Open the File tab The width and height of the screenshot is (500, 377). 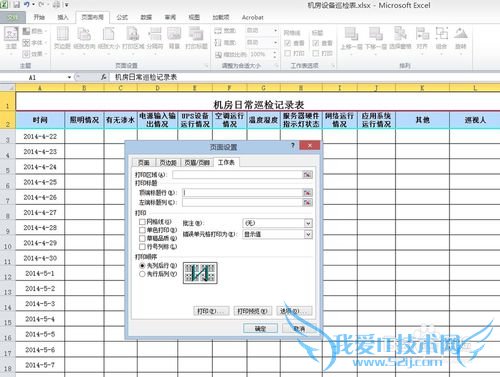pyautogui.click(x=13, y=17)
